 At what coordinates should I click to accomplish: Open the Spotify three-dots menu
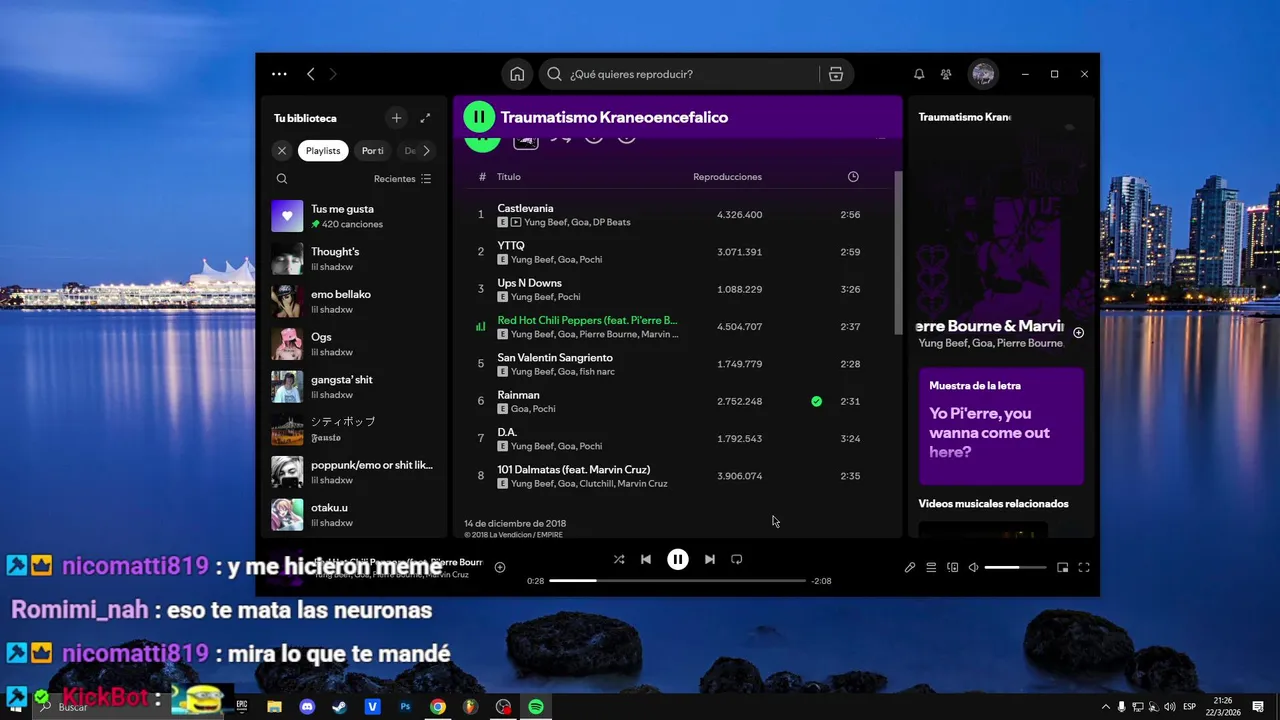pos(279,74)
